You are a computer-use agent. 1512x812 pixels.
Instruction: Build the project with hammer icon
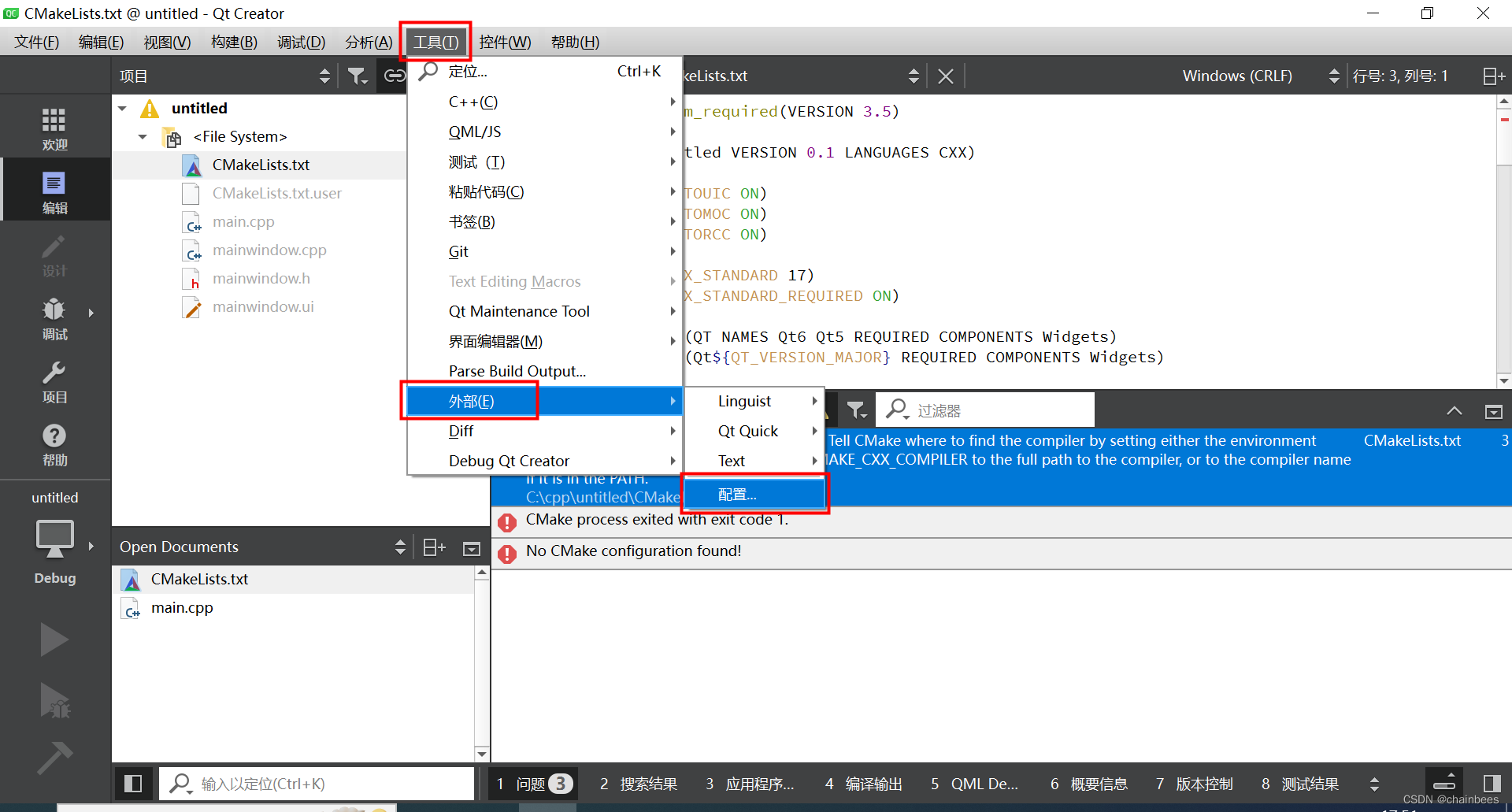pyautogui.click(x=54, y=757)
